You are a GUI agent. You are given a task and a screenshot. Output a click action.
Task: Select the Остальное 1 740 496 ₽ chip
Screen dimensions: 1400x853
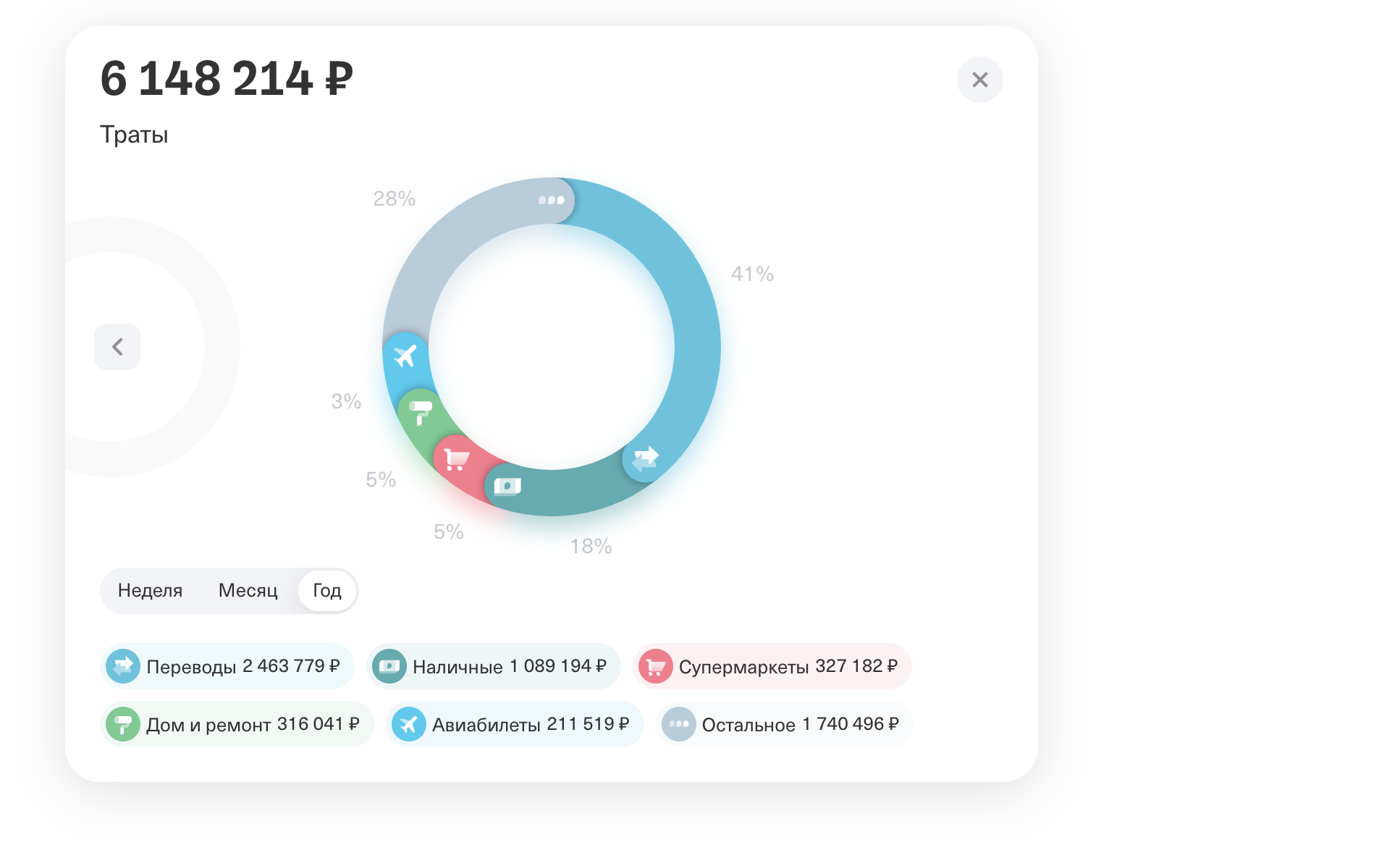(x=784, y=724)
